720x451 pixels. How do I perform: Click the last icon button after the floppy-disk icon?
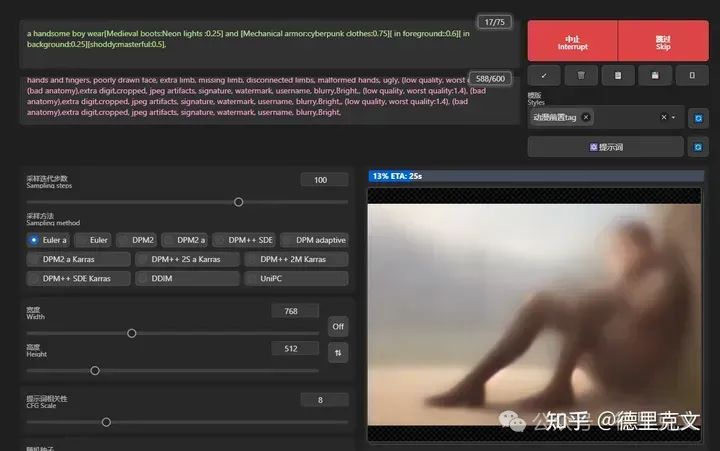(692, 75)
